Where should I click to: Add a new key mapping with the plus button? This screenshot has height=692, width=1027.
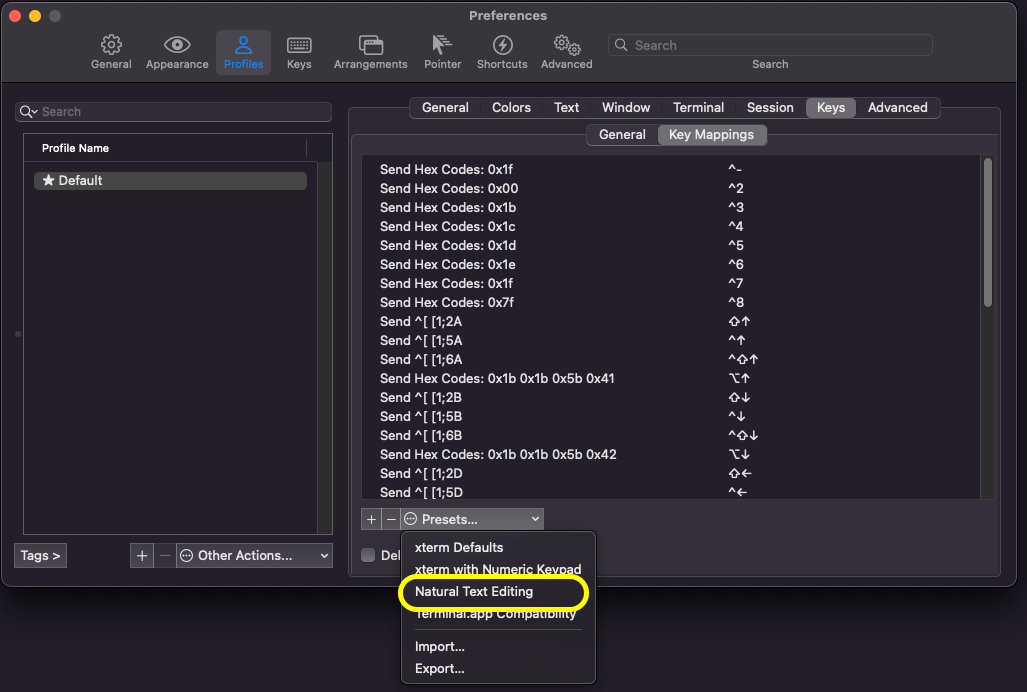click(x=371, y=519)
